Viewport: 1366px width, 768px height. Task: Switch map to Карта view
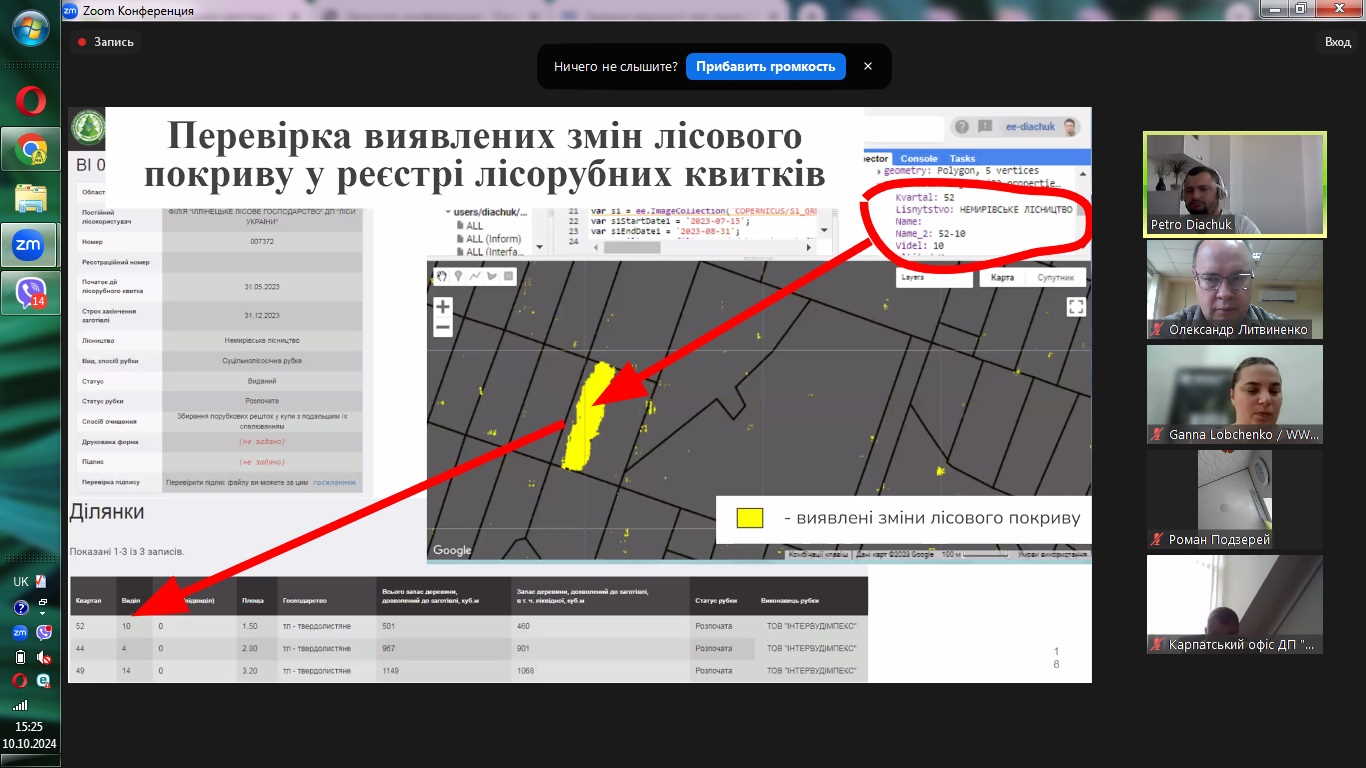point(1002,277)
